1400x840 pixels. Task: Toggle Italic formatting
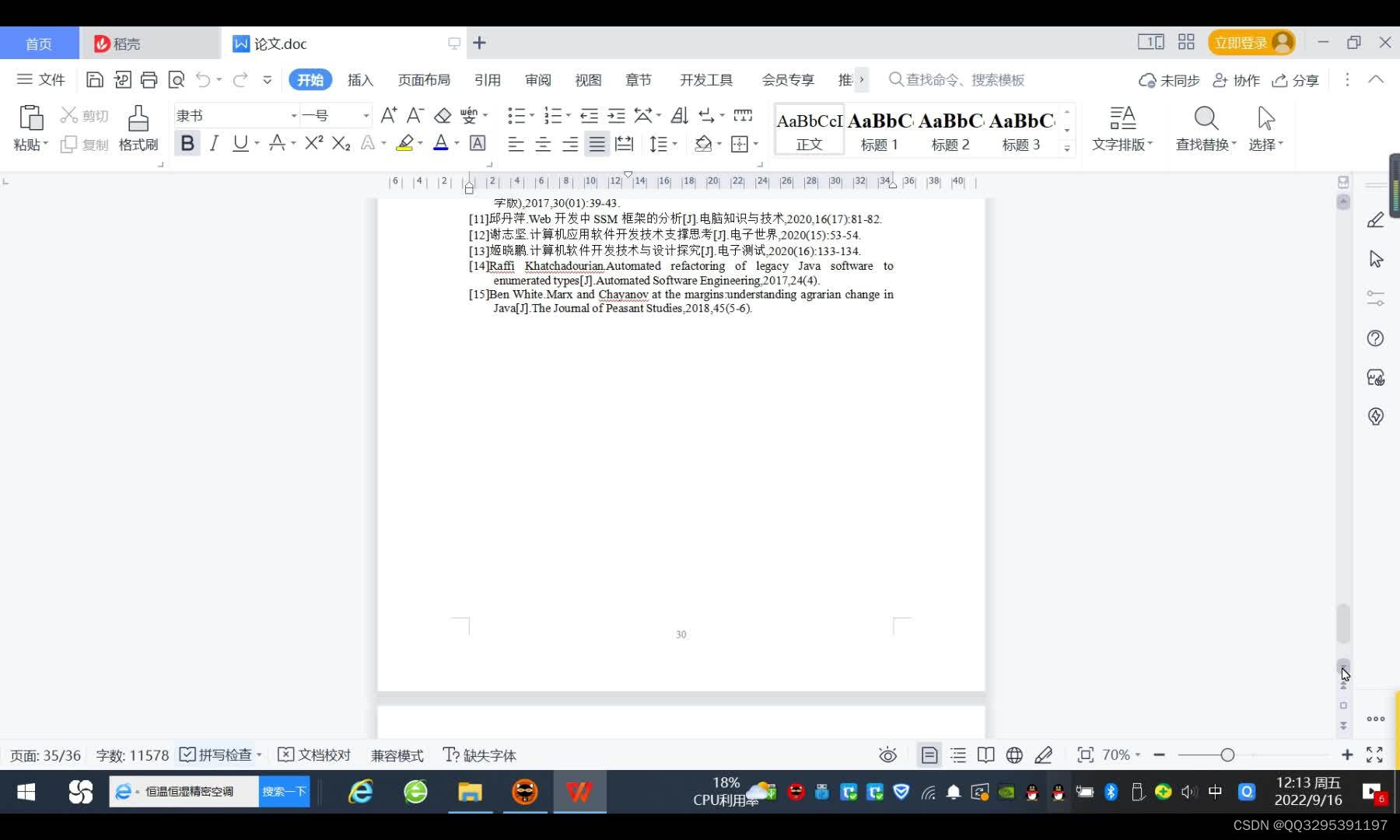pyautogui.click(x=214, y=143)
